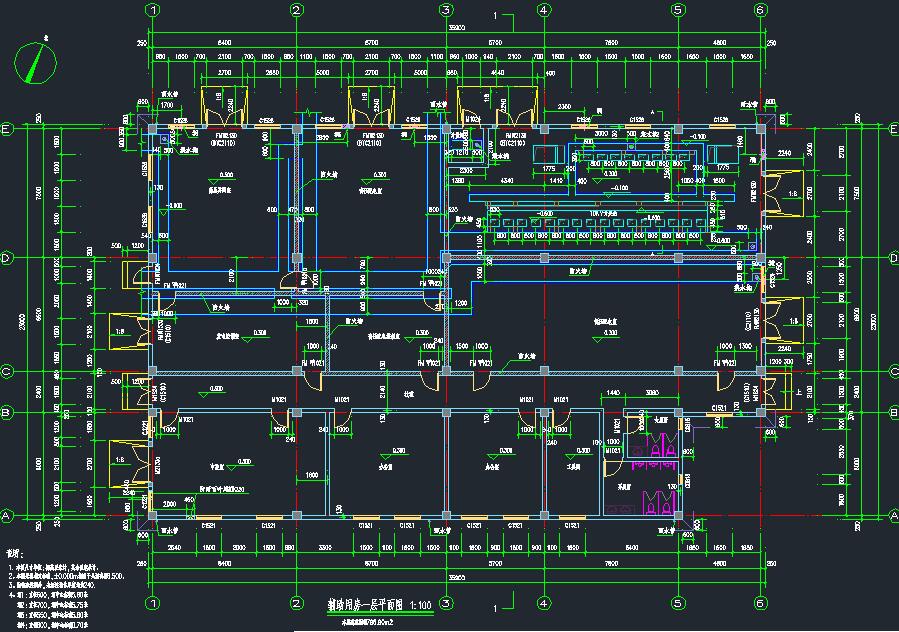Select the drawing title with scale 1:100
Viewport: 899px width, 632px height.
pos(379,605)
